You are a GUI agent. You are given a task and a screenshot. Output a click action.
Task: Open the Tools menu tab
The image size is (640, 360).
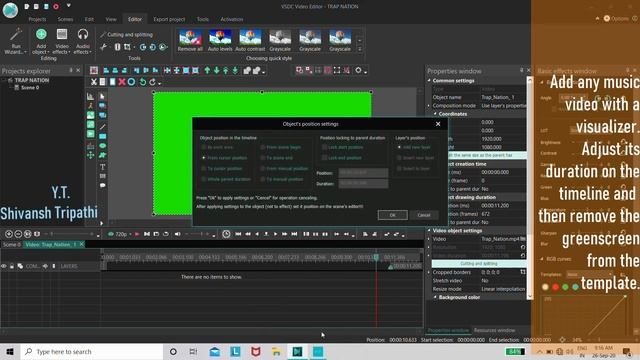coord(202,19)
